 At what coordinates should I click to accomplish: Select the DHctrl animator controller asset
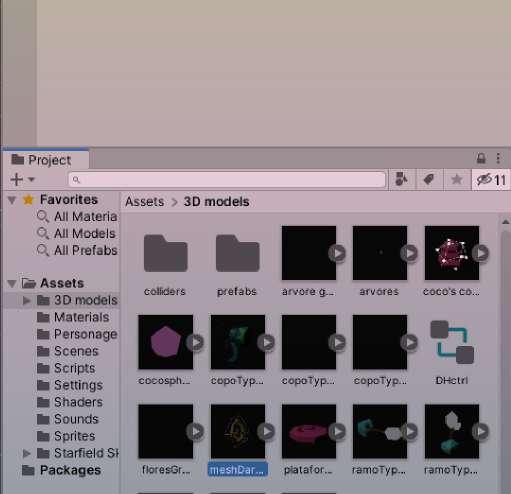[452, 342]
